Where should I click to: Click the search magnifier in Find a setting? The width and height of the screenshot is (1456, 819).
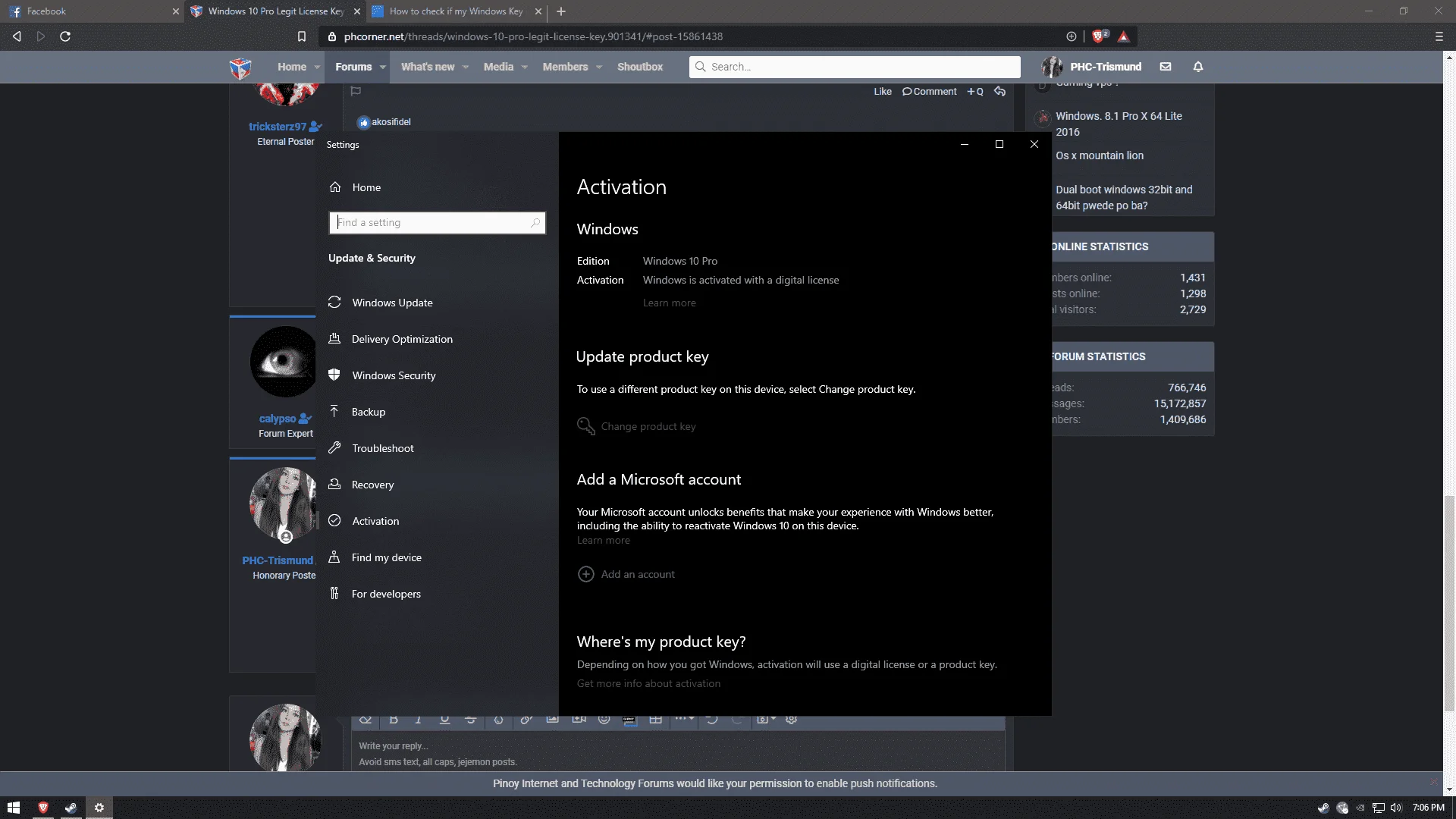point(535,222)
